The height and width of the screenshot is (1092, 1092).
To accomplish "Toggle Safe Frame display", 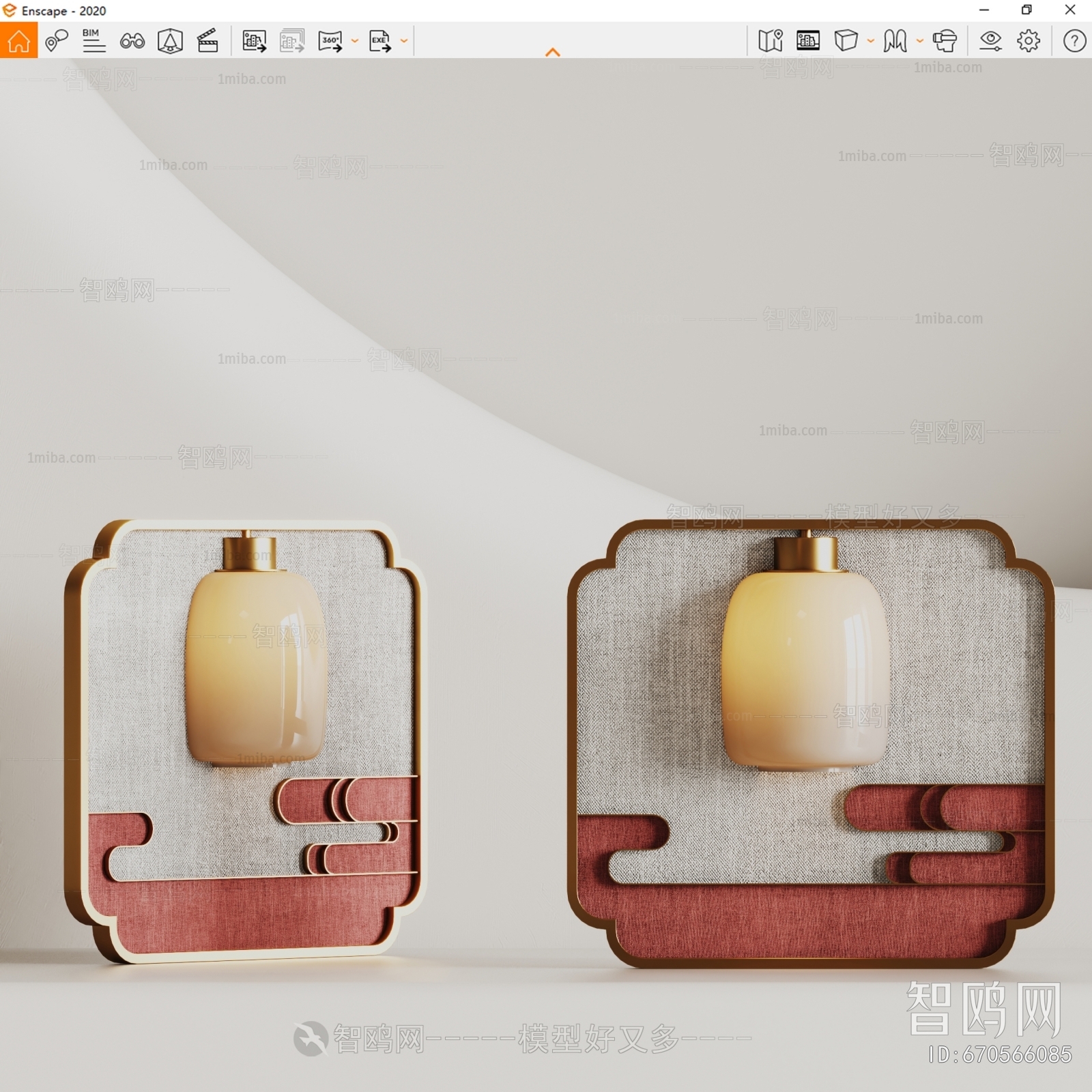I will coord(808,41).
